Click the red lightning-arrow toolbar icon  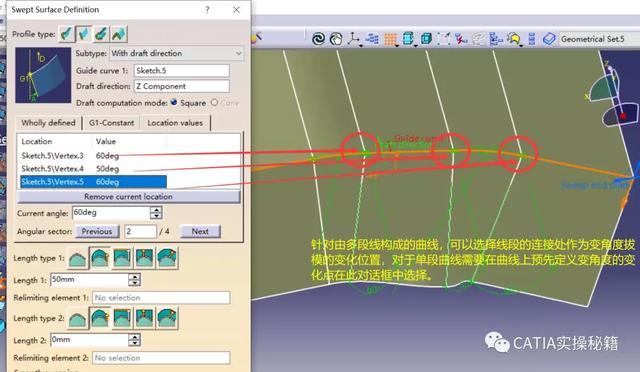click(x=461, y=39)
